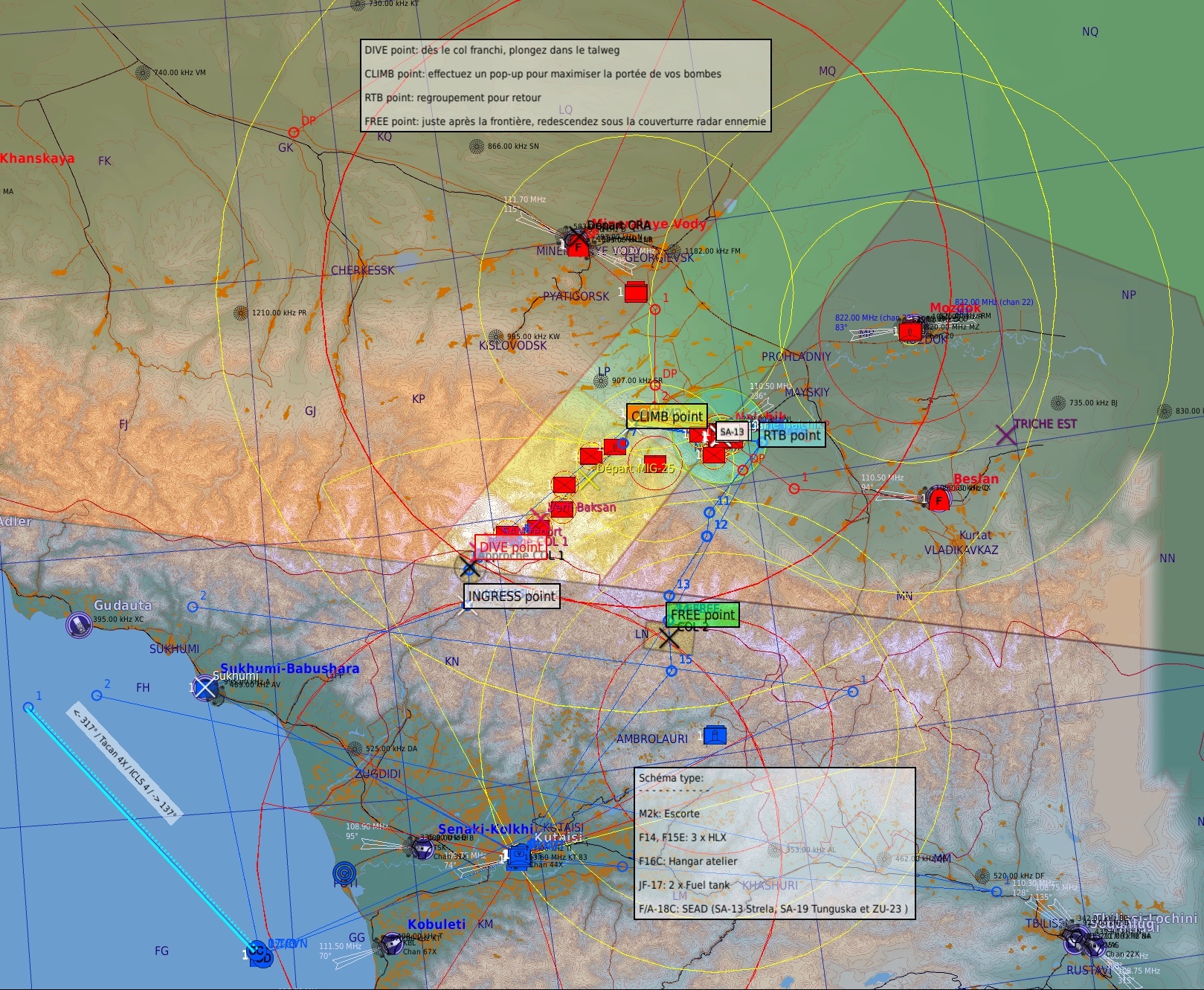Image resolution: width=1204 pixels, height=990 pixels.
Task: Click the "Schéma type:" heading
Action: (x=671, y=778)
